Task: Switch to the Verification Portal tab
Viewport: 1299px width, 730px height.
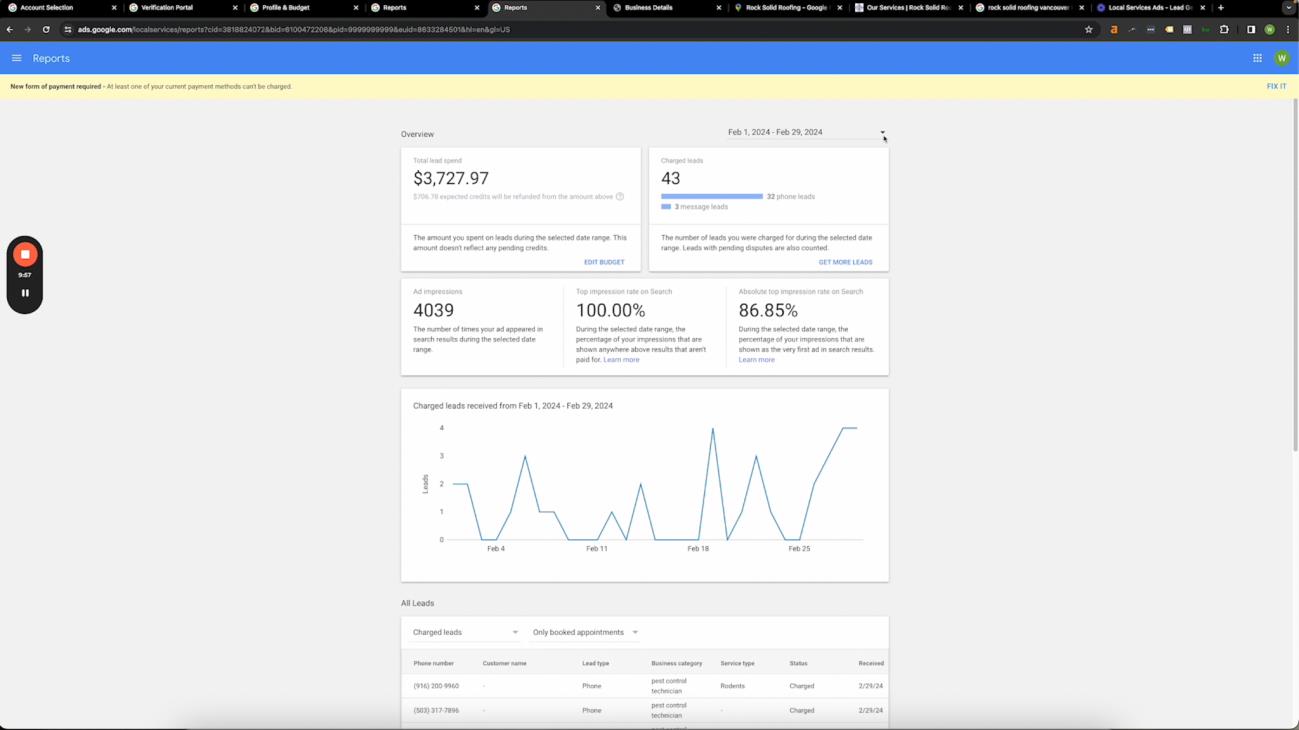Action: [181, 8]
